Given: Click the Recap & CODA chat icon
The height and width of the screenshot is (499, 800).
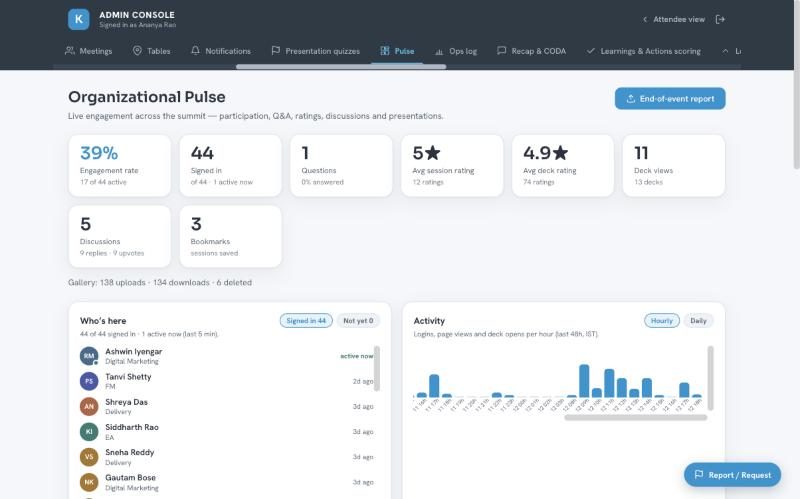Looking at the screenshot, I should (502, 51).
